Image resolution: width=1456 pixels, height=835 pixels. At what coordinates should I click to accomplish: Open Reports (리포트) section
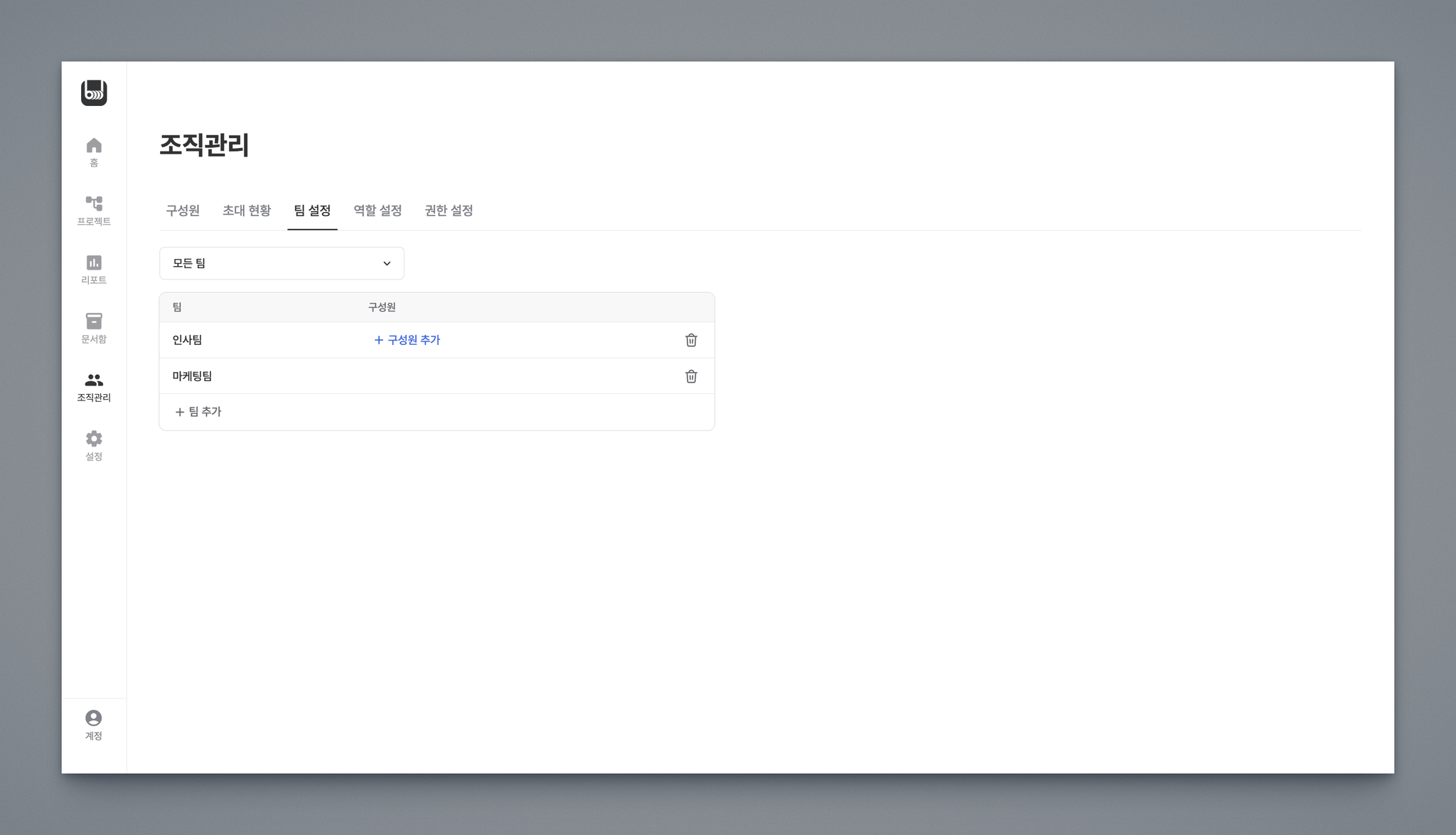(94, 269)
